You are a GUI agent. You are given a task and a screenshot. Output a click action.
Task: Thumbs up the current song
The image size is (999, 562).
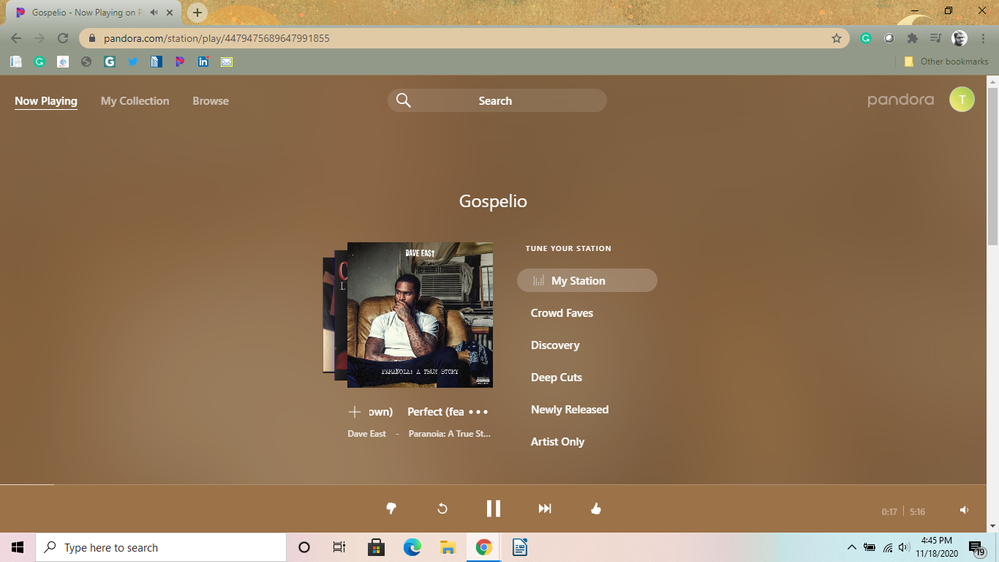(x=596, y=509)
